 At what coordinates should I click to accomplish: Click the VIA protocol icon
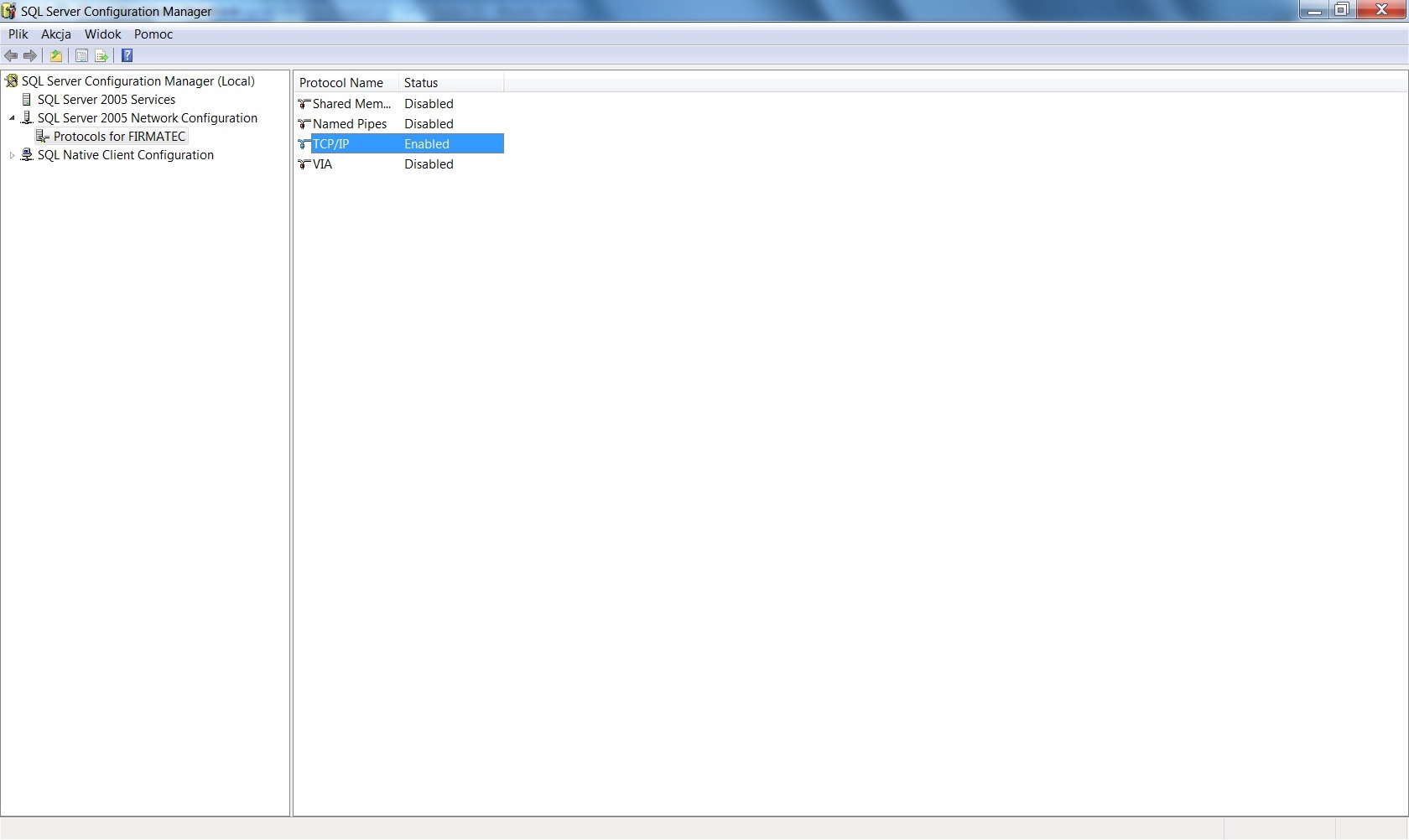click(304, 164)
